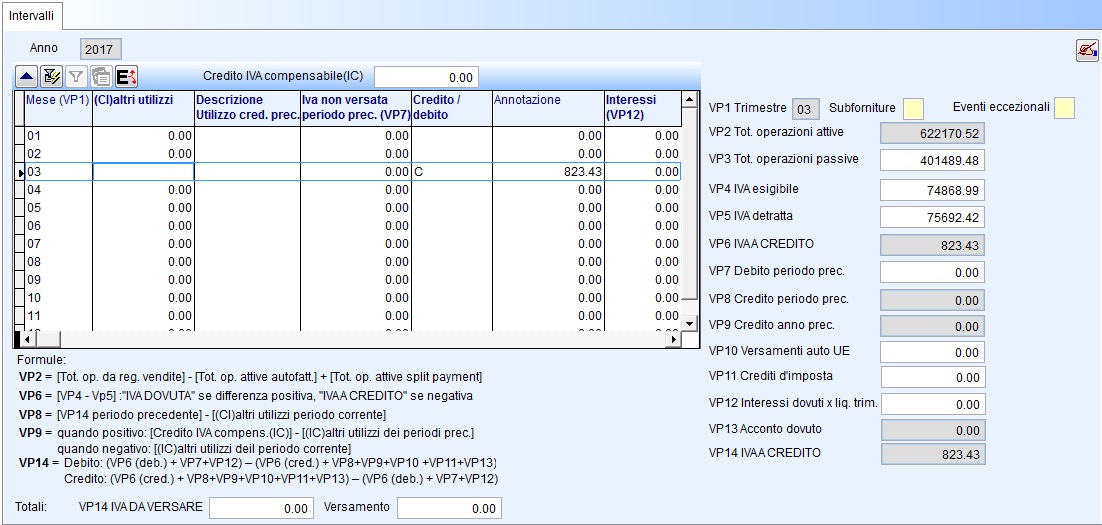Select month row 05 in the grid

click(x=347, y=208)
